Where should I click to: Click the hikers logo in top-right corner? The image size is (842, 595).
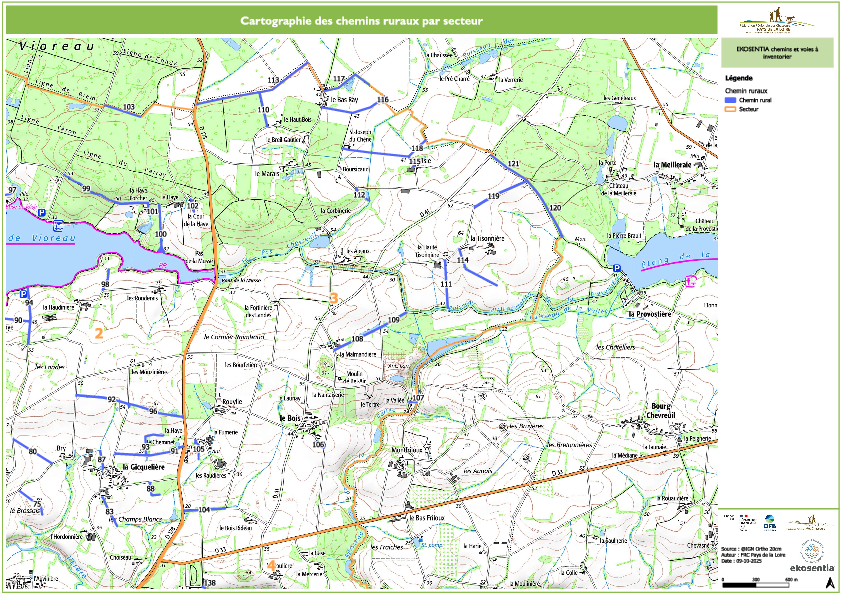[775, 20]
